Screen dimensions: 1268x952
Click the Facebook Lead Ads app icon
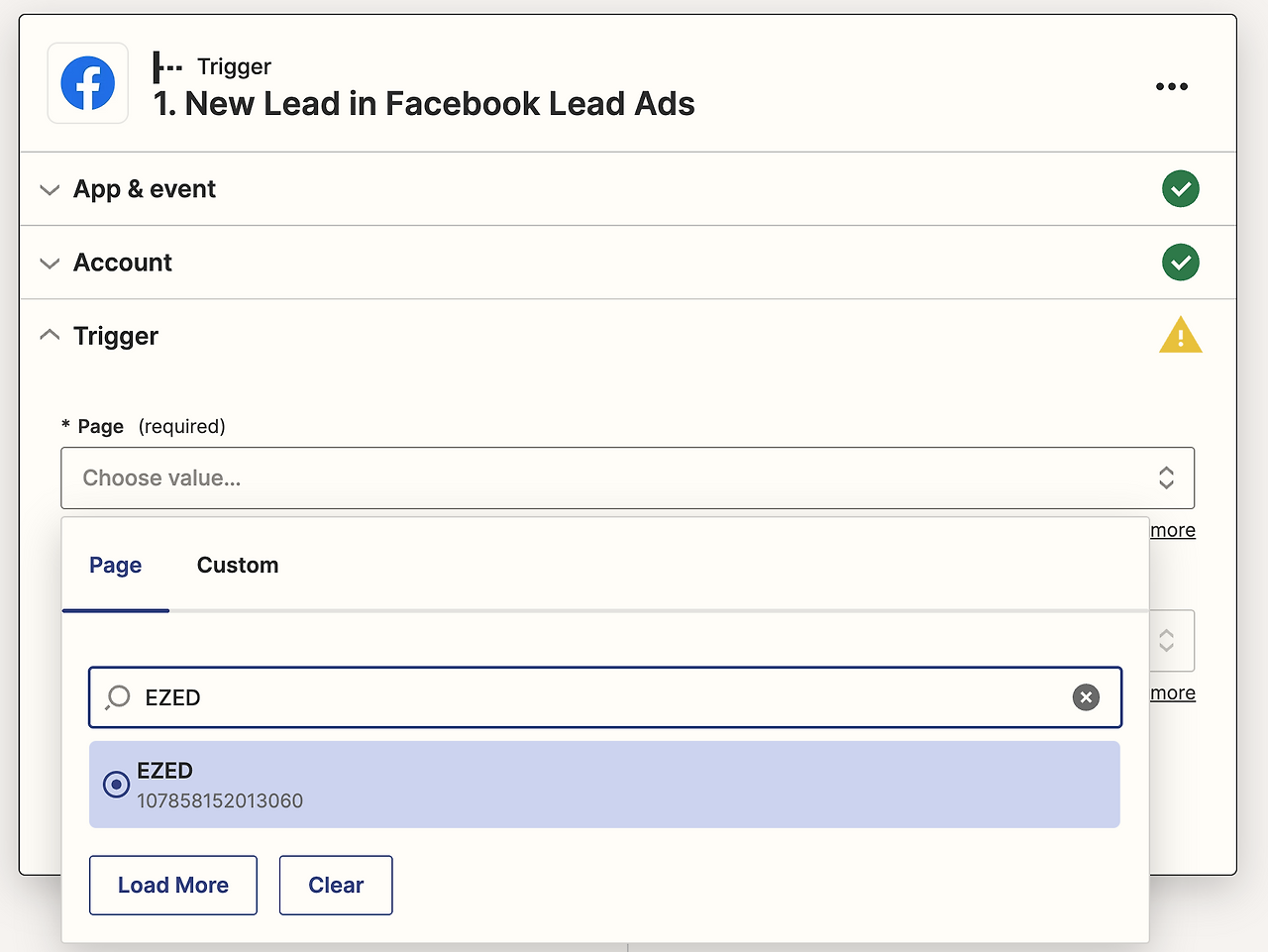(88, 83)
